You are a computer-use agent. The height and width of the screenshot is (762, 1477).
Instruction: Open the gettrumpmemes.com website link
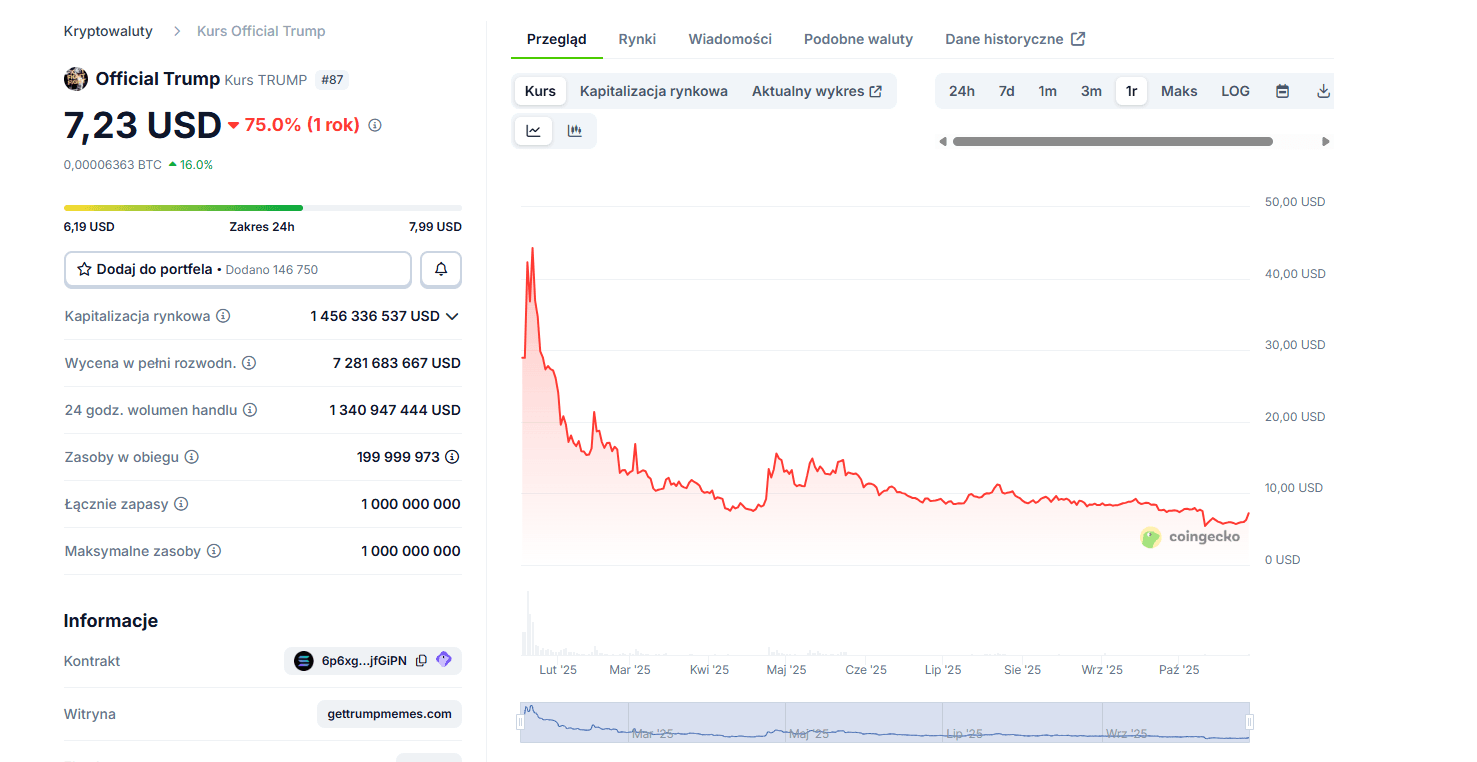[389, 714]
